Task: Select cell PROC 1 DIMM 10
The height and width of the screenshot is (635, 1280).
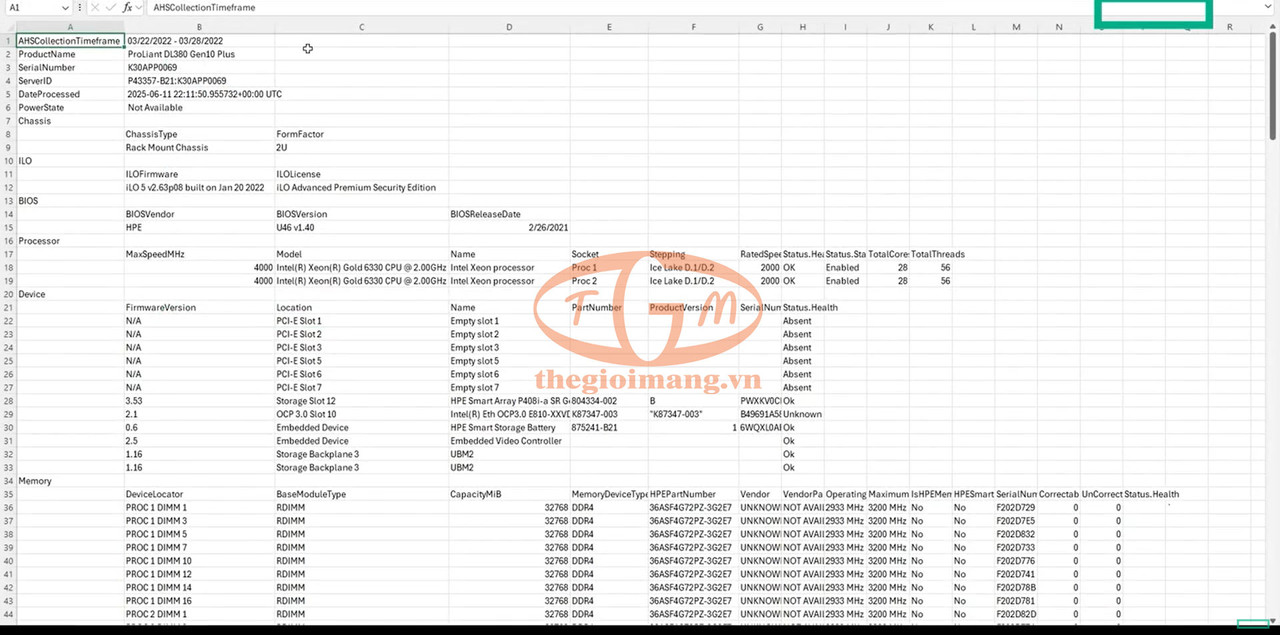Action: [x=199, y=561]
